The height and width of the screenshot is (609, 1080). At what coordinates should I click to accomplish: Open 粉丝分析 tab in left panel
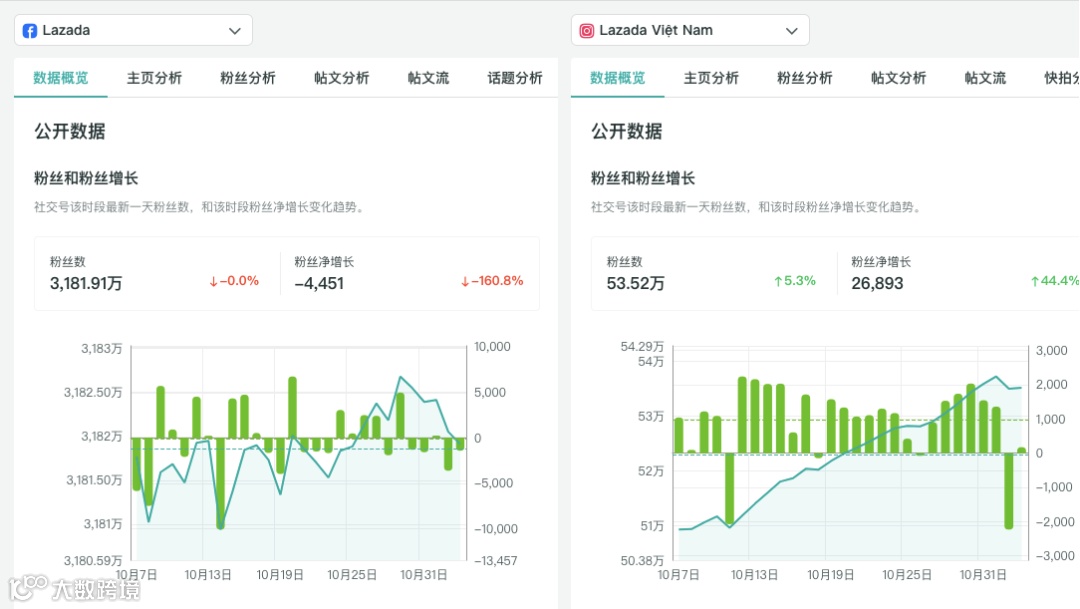point(248,78)
